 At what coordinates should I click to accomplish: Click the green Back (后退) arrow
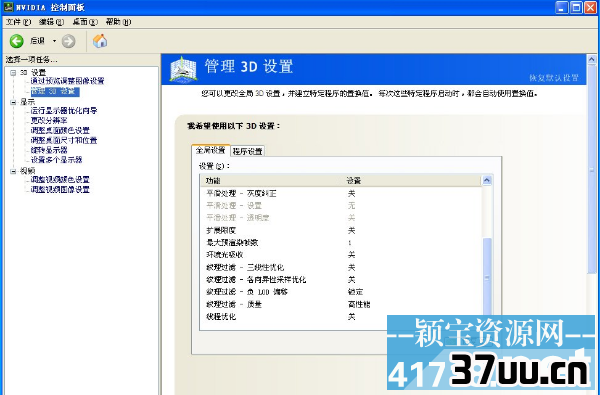(x=16, y=41)
